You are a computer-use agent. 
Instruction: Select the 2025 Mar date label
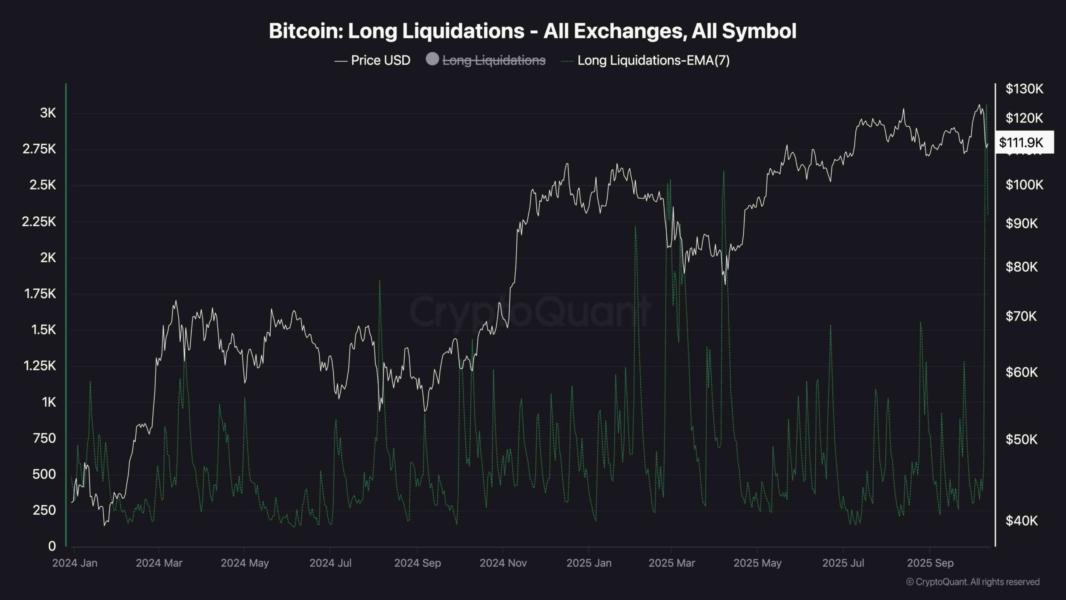coord(672,563)
